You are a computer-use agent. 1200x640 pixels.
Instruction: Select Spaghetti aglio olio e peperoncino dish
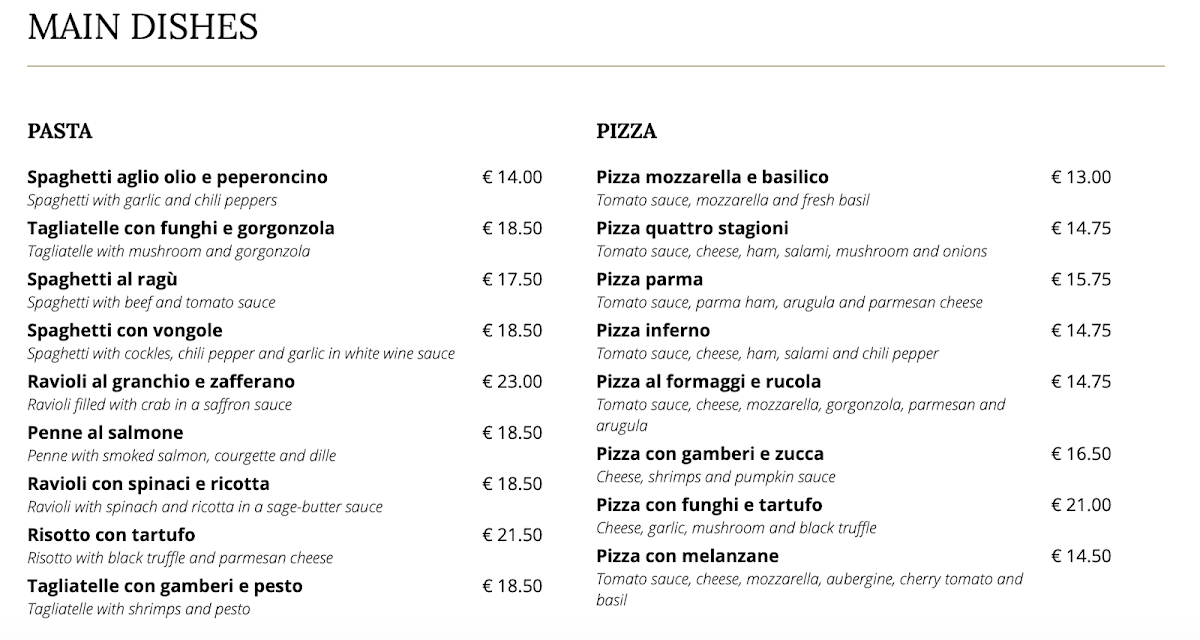tap(178, 178)
